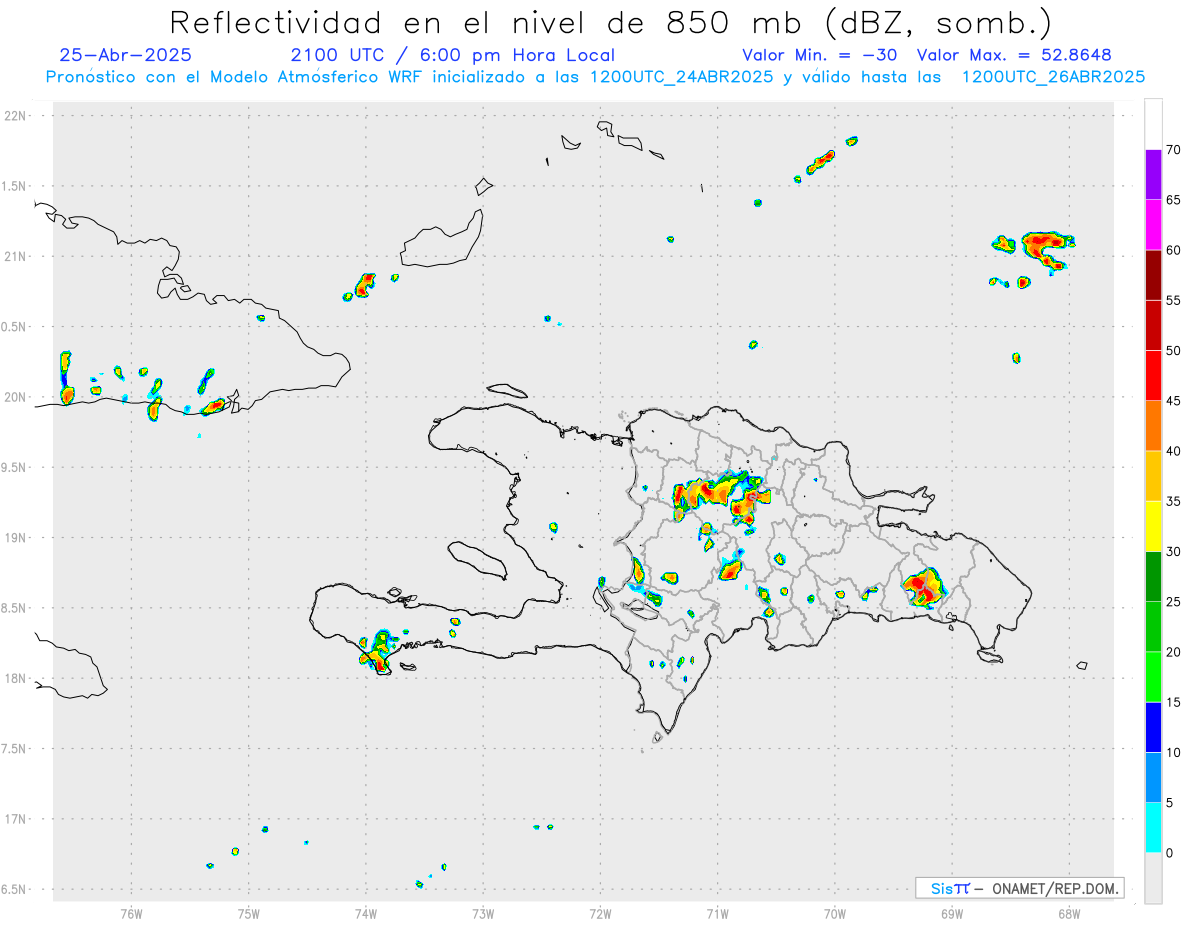Click the '71W' longitude label
This screenshot has width=1200, height=927.
coord(717,913)
